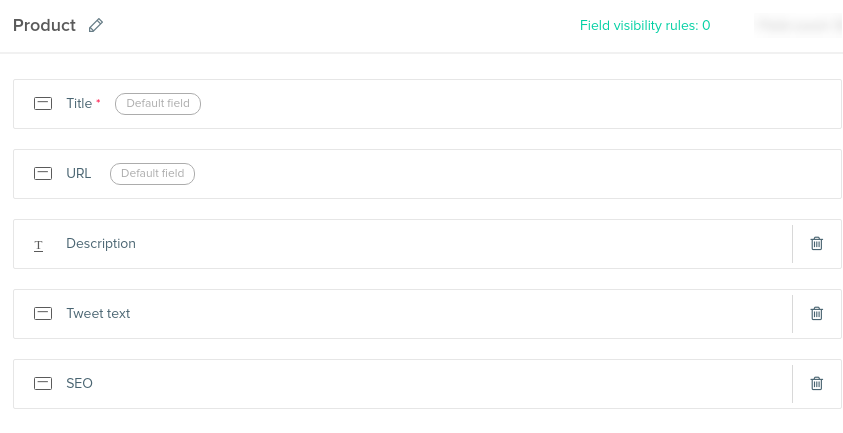This screenshot has width=843, height=433.
Task: Edit the Product name with pencil icon
Action: [x=96, y=25]
